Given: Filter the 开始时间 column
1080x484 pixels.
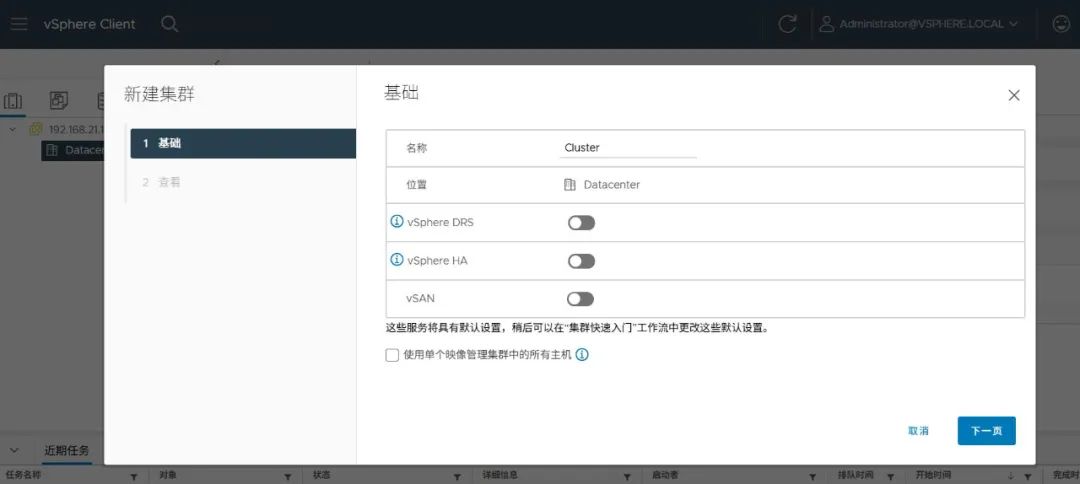Looking at the screenshot, I should 1028,476.
